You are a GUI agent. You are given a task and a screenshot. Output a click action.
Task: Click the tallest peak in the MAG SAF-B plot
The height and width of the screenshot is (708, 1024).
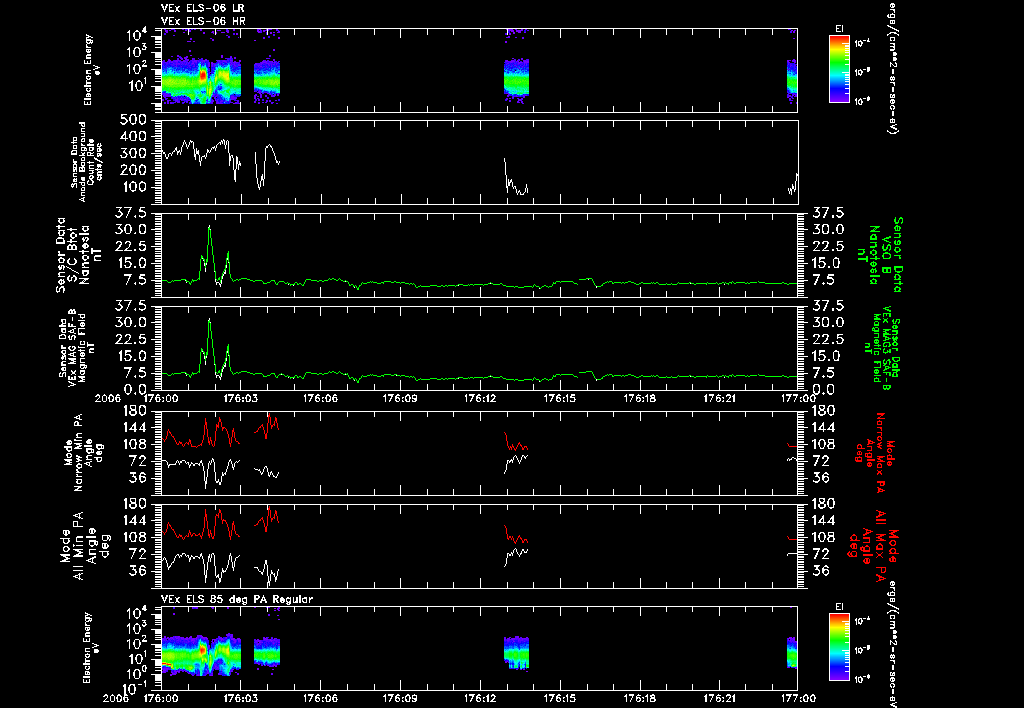[209, 320]
